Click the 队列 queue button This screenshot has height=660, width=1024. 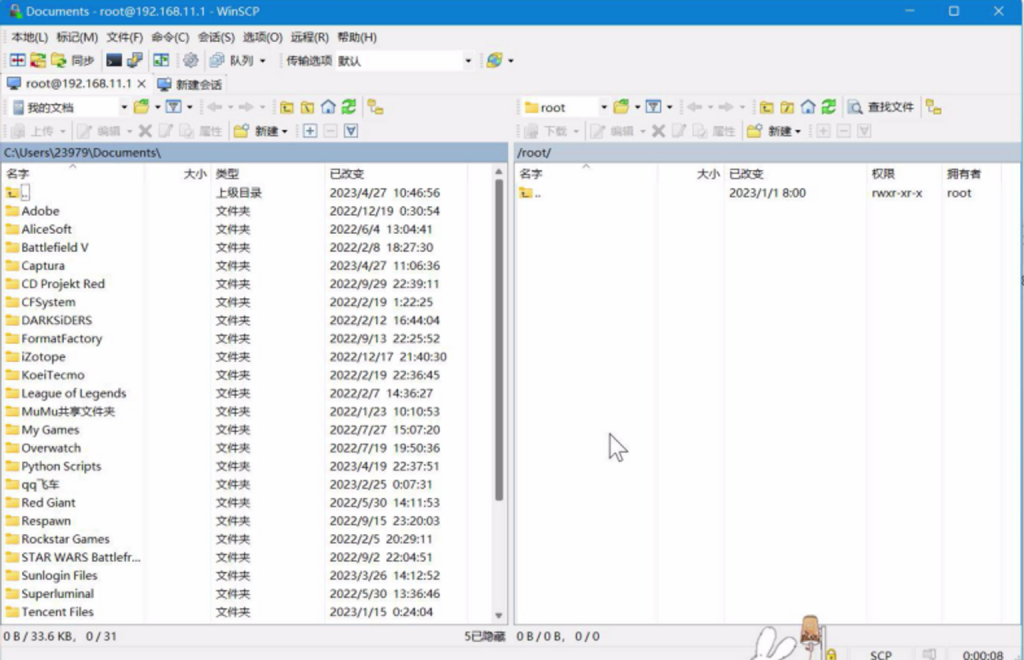pos(232,61)
